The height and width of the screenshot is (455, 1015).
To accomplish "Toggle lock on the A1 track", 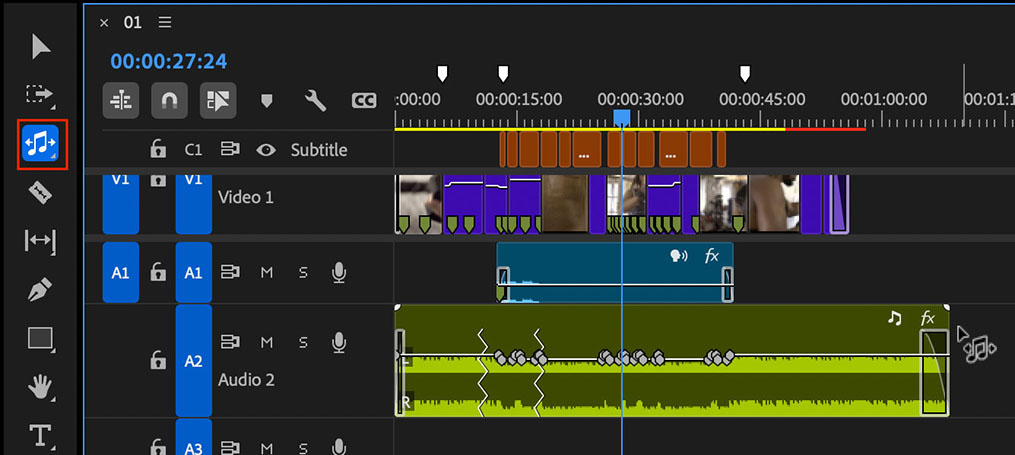I will coord(157,272).
